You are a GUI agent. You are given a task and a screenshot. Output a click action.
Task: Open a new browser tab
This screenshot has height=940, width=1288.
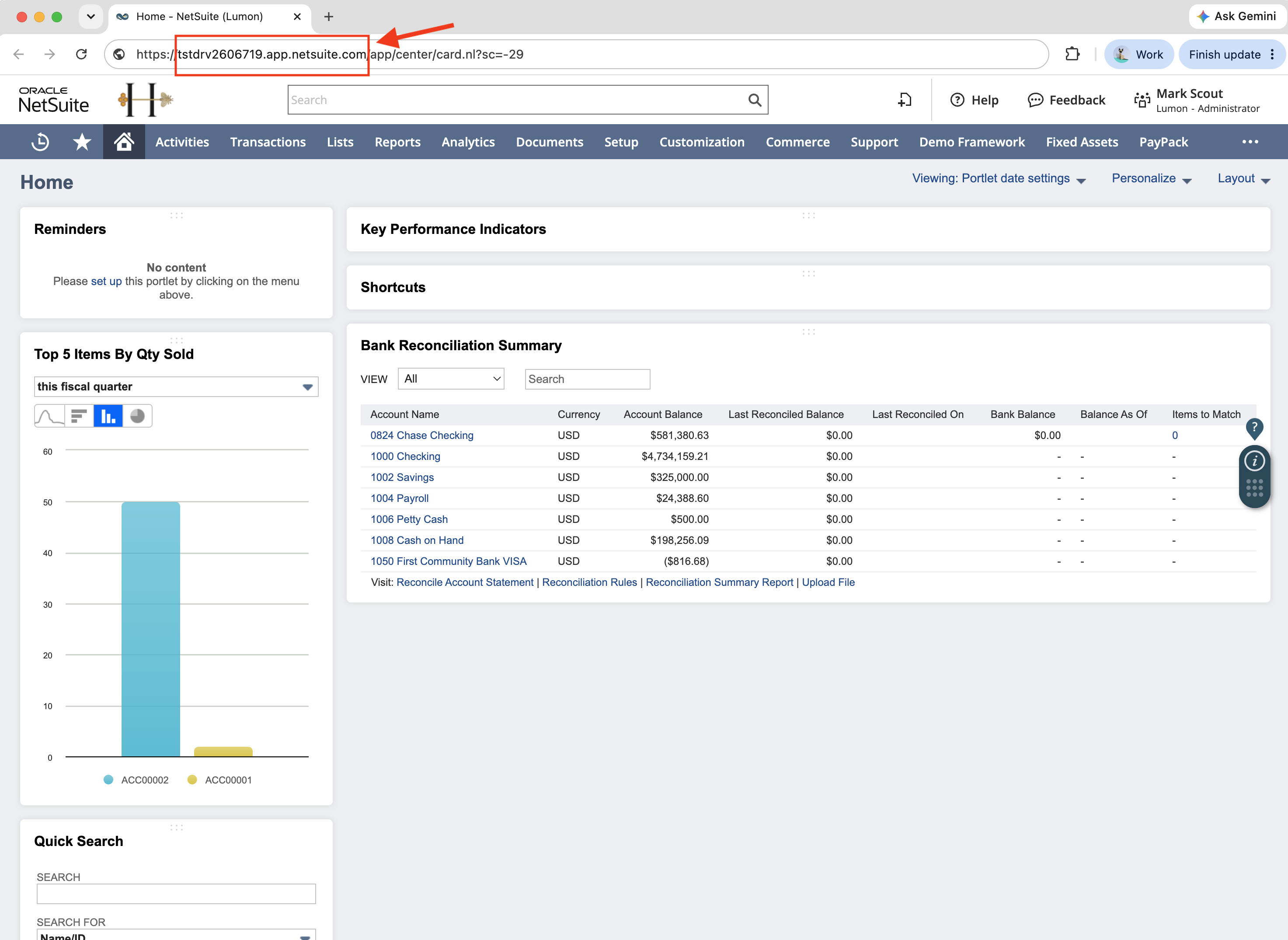329,17
